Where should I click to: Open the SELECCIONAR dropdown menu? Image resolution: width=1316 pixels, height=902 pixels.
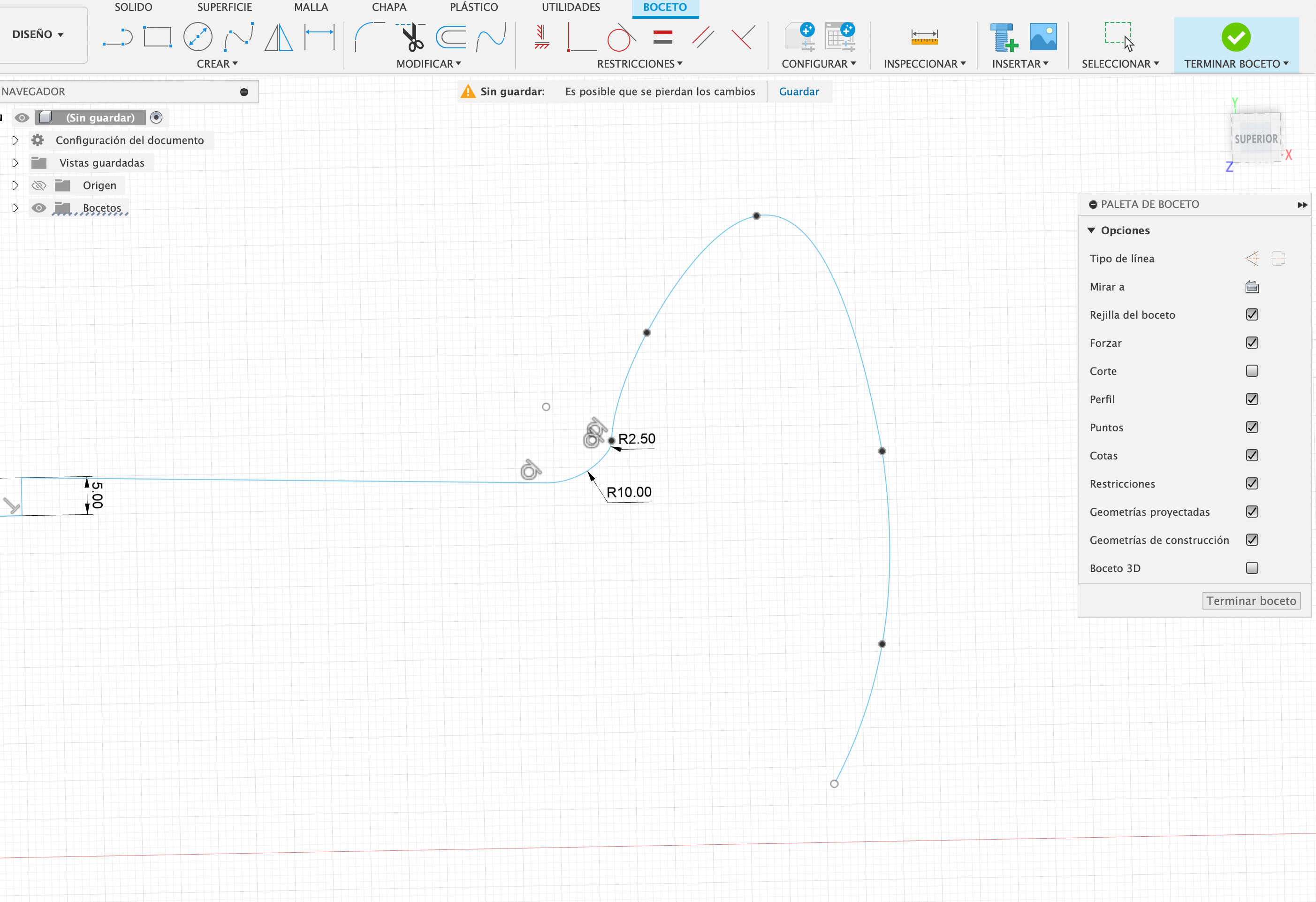1120,64
